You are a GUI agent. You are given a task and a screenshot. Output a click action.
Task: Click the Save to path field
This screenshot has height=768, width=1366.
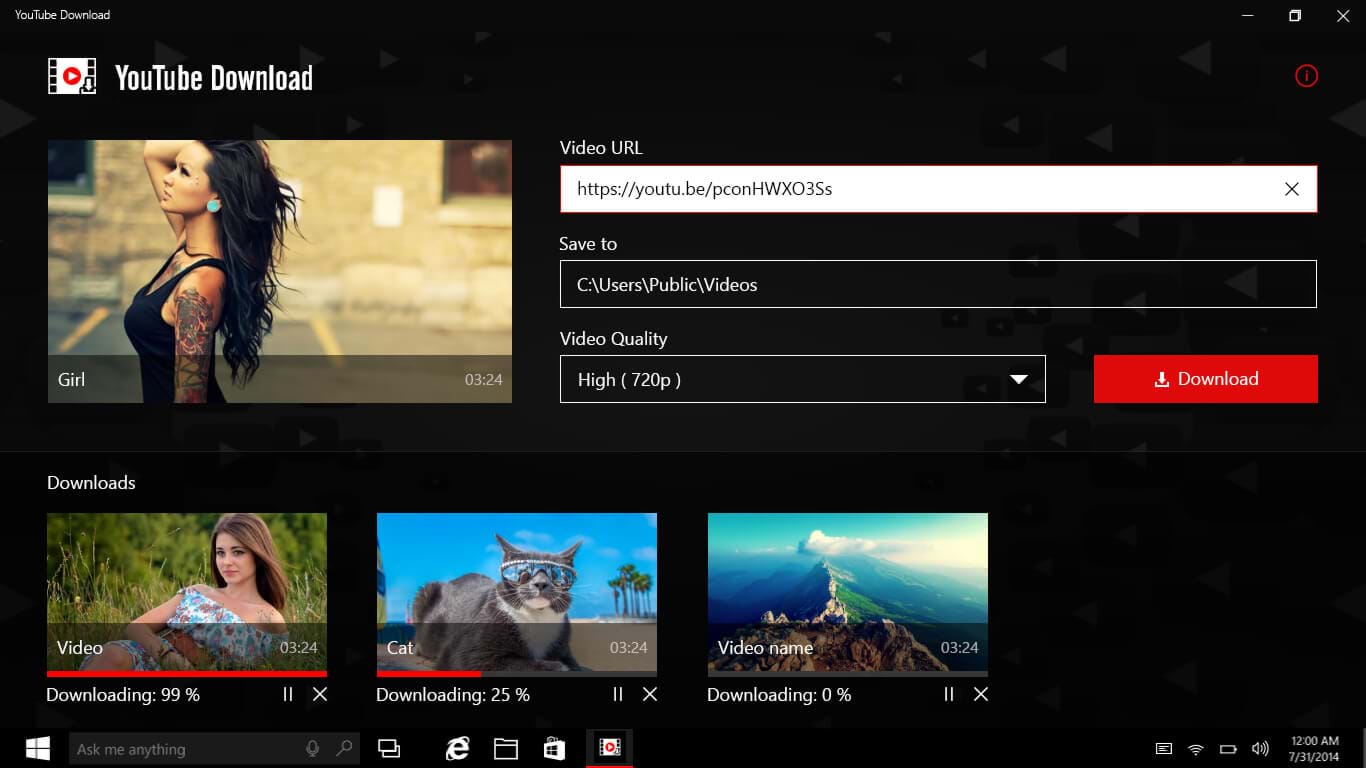(x=938, y=284)
